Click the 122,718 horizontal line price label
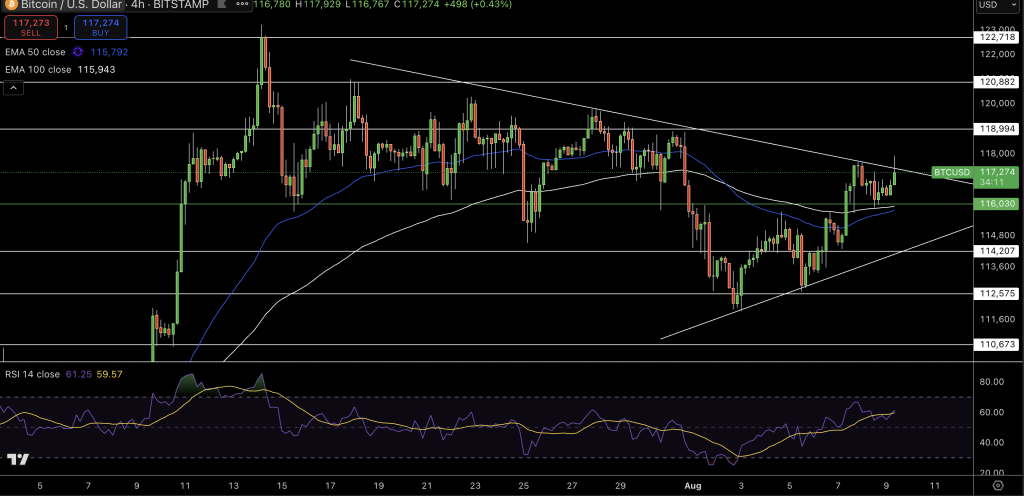The image size is (1024, 496). tap(997, 38)
